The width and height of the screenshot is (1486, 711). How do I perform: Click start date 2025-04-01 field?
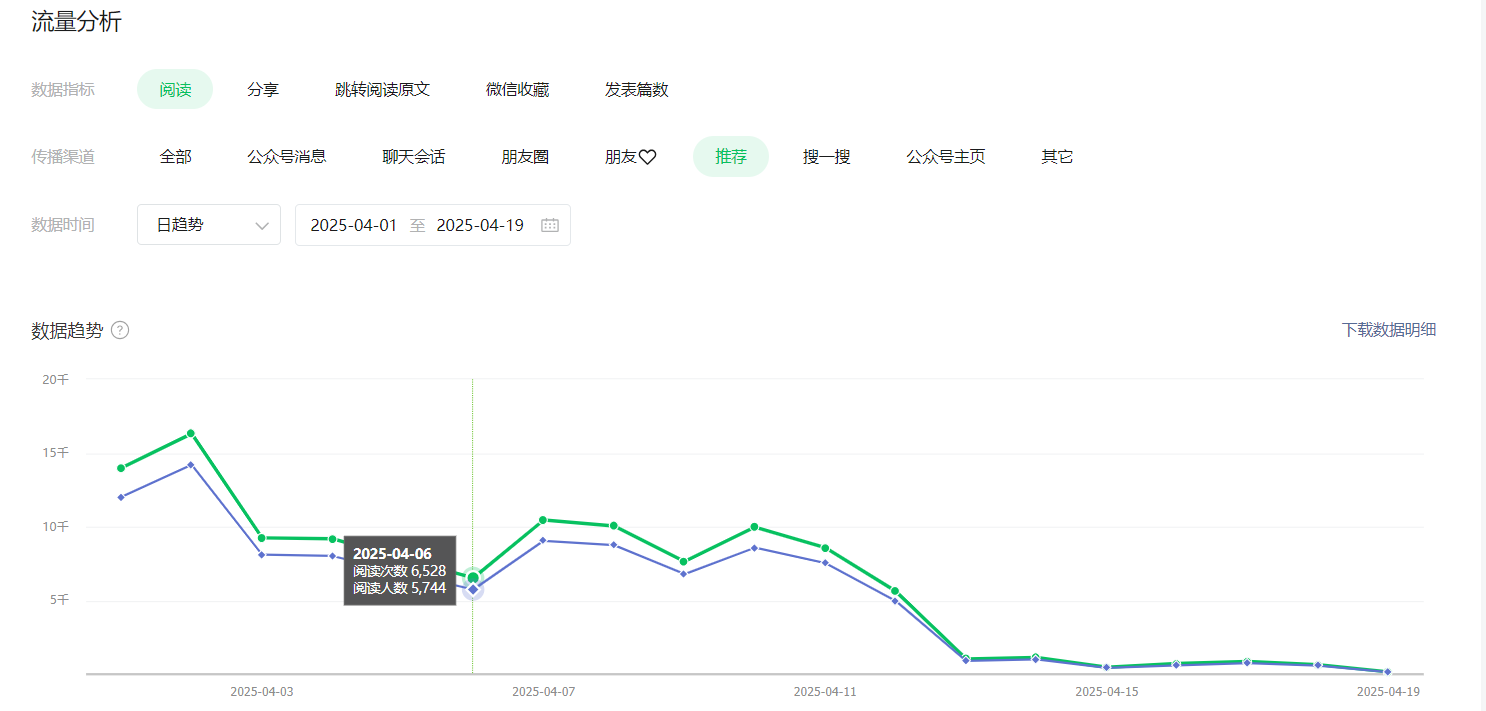[354, 225]
